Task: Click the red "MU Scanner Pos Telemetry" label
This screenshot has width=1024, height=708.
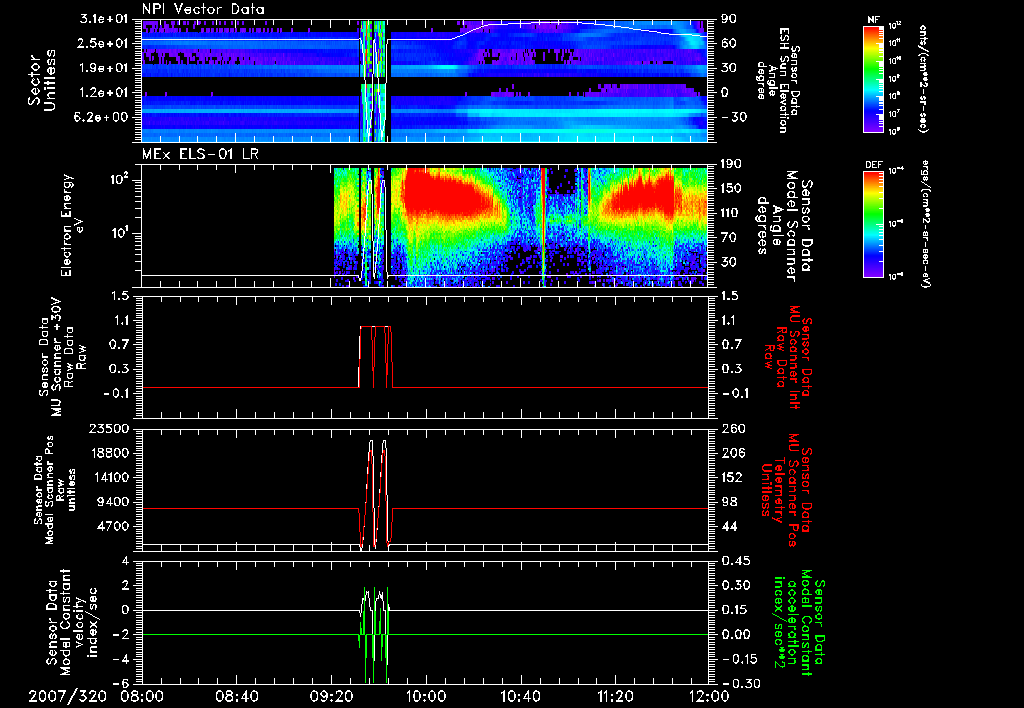Action: point(787,490)
